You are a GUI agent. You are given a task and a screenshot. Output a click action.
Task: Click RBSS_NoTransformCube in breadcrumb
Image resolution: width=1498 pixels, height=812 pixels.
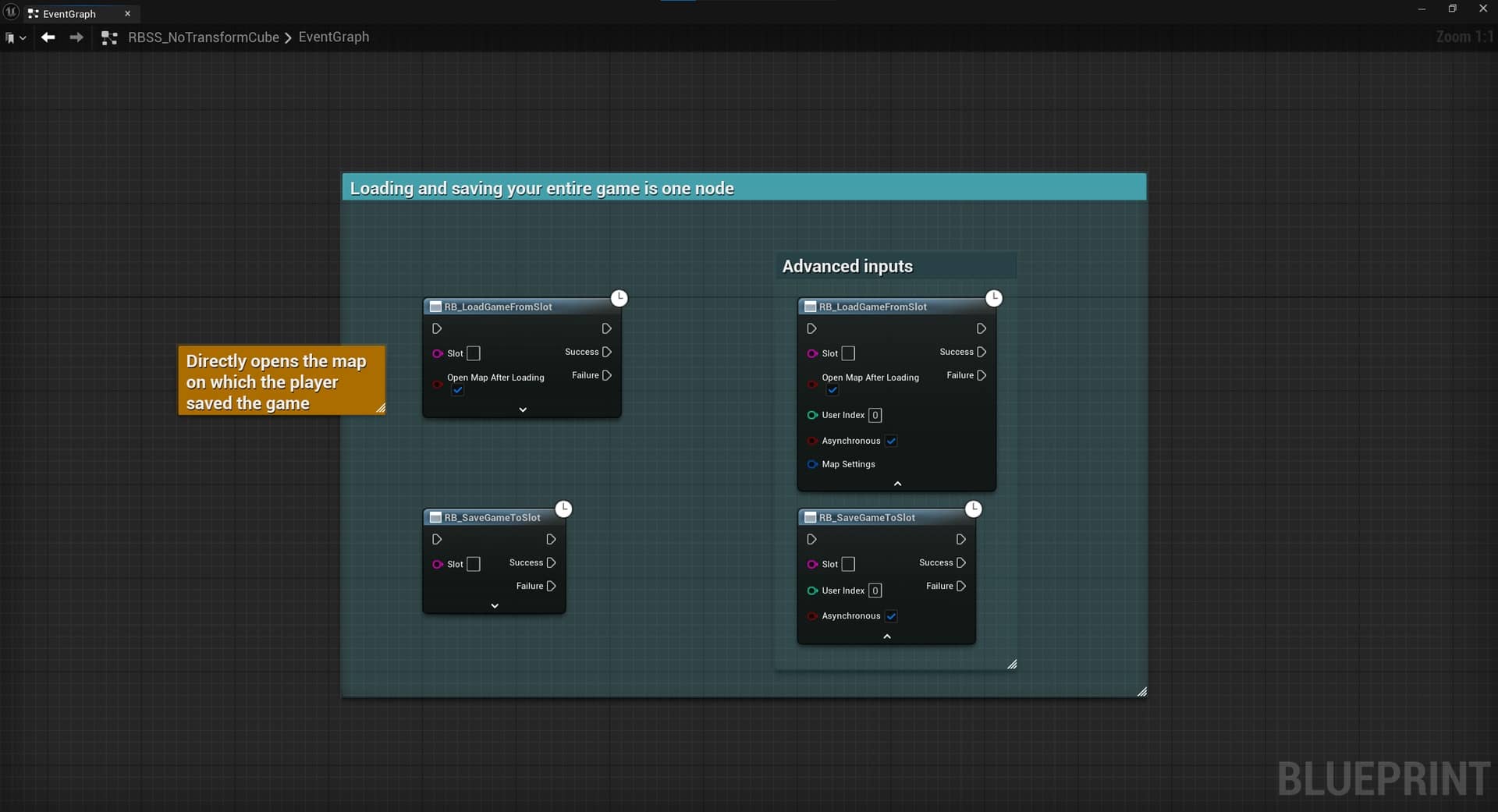(203, 37)
